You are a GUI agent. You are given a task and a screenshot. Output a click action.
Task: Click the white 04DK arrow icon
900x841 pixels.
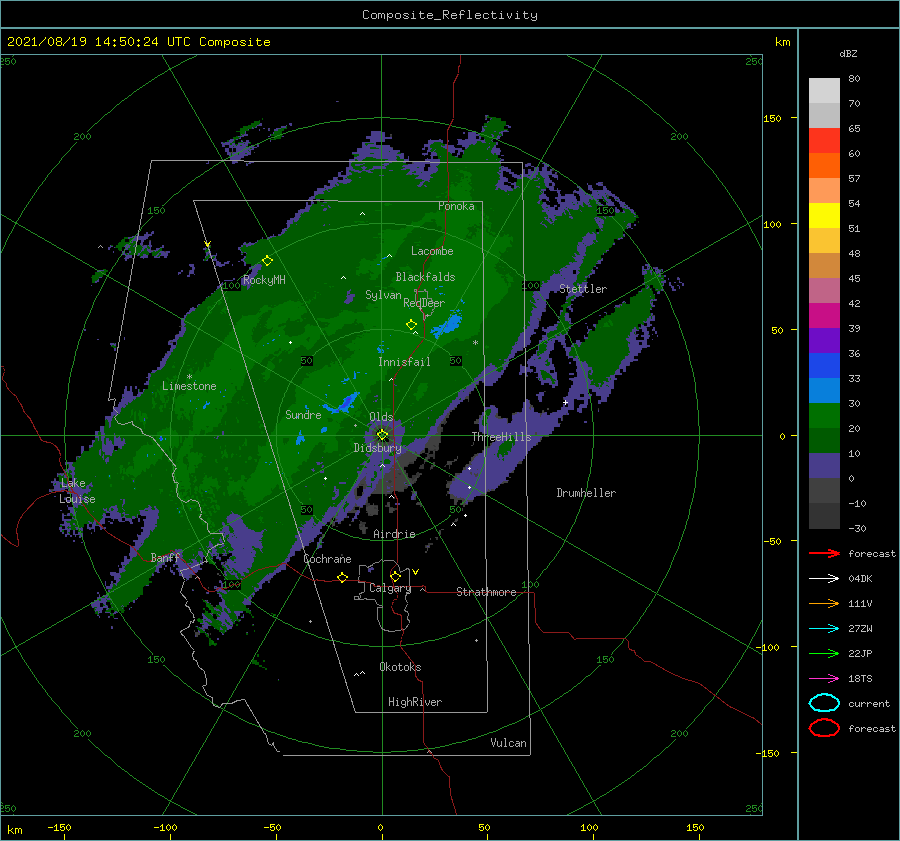[x=824, y=578]
